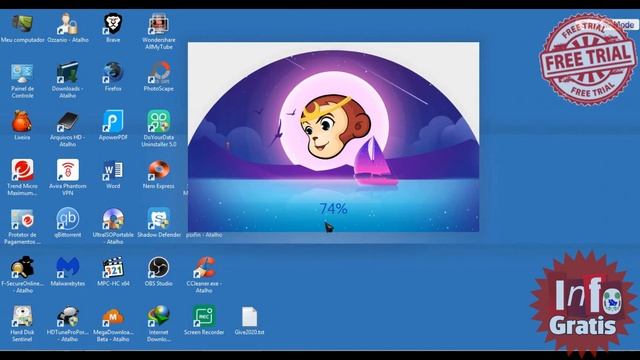Open the Lixeira recycle bin

(22, 121)
